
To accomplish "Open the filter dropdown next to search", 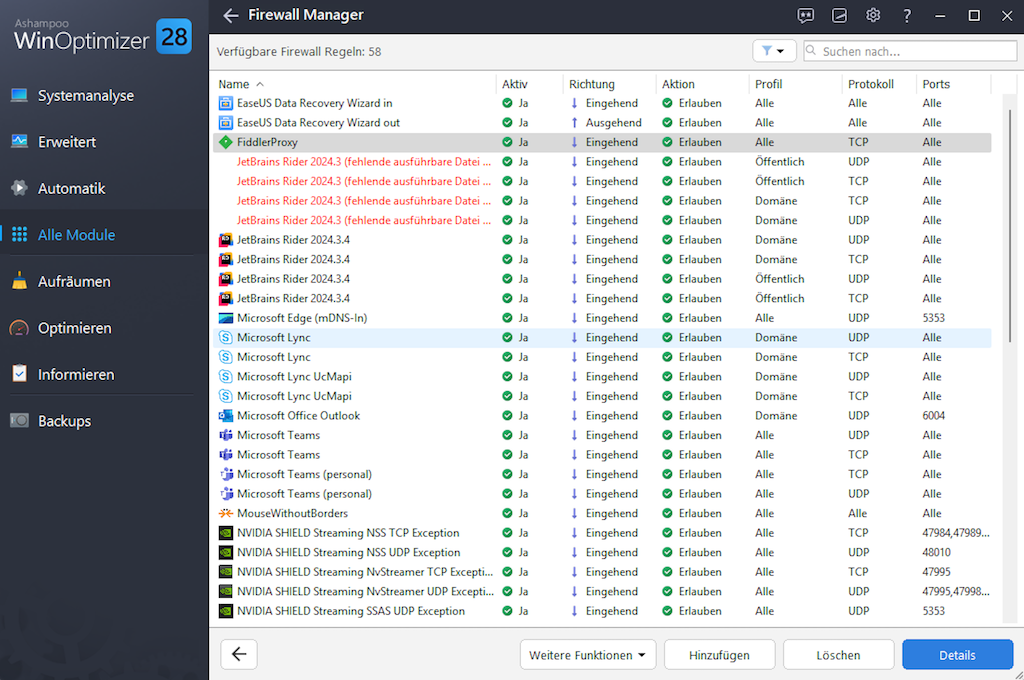I will point(774,51).
